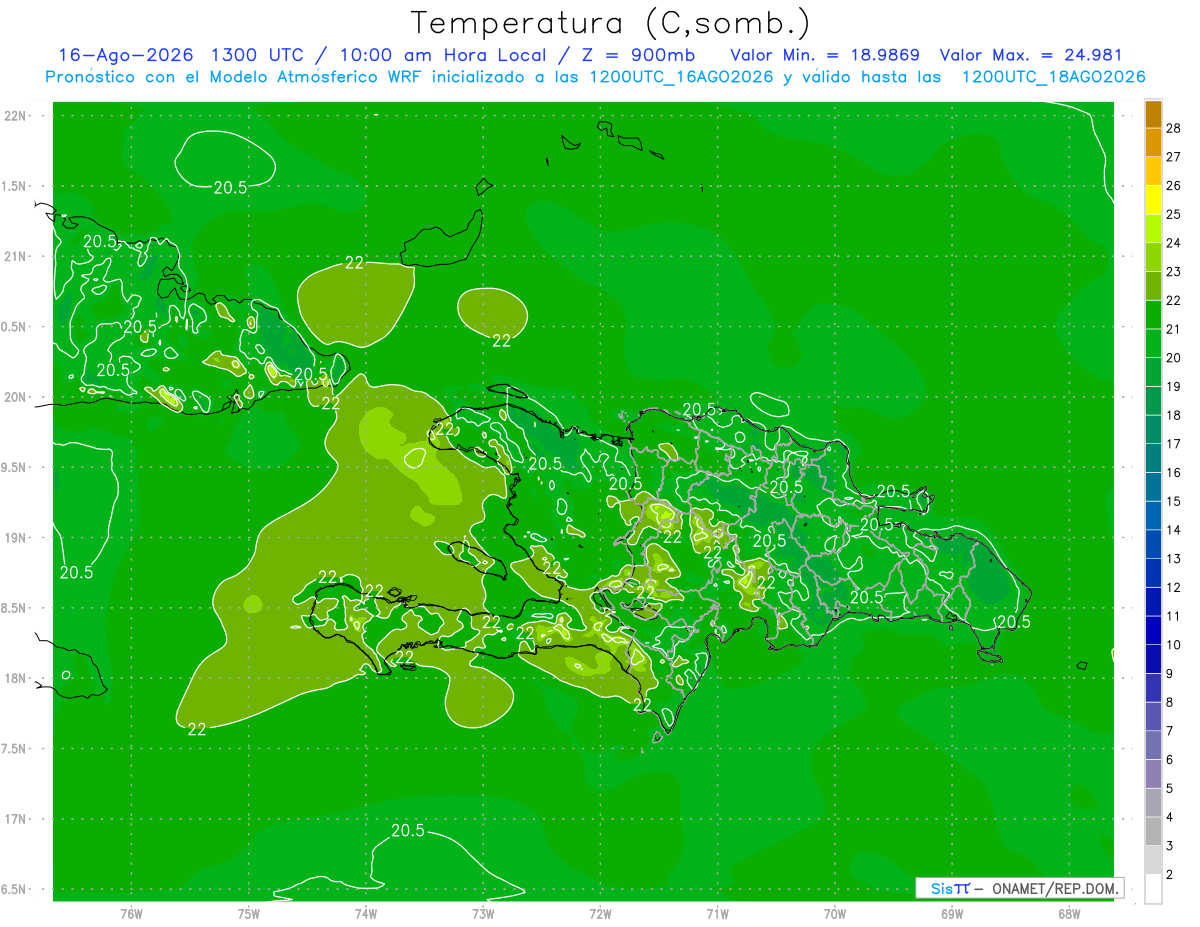
Task: Click the '69W' longitude axis label
Action: pos(952,913)
